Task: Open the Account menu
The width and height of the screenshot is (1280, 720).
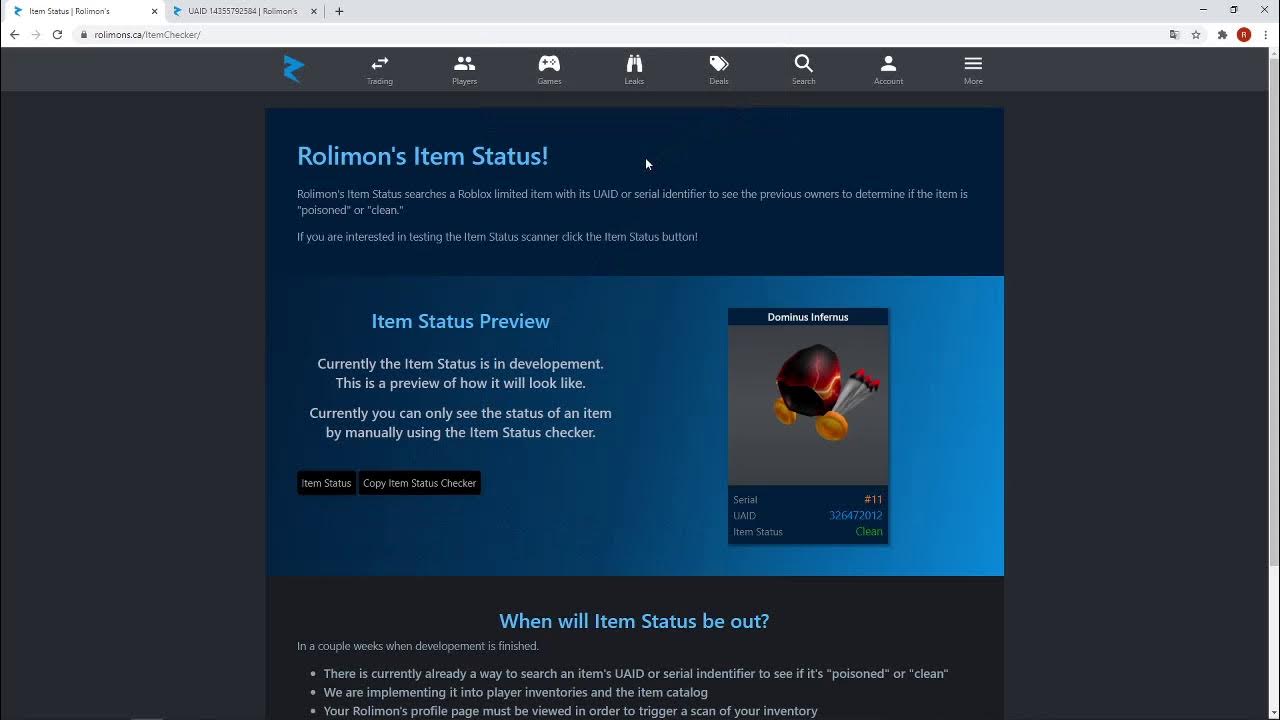Action: (x=888, y=70)
